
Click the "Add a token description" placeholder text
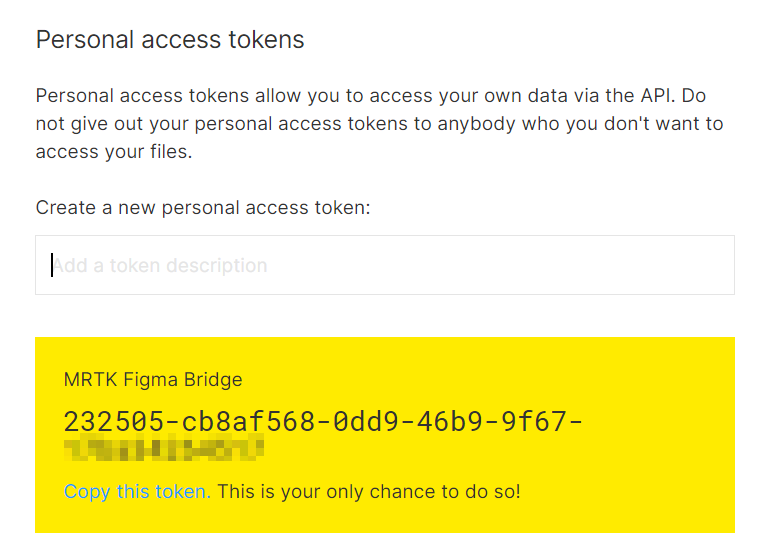(160, 266)
